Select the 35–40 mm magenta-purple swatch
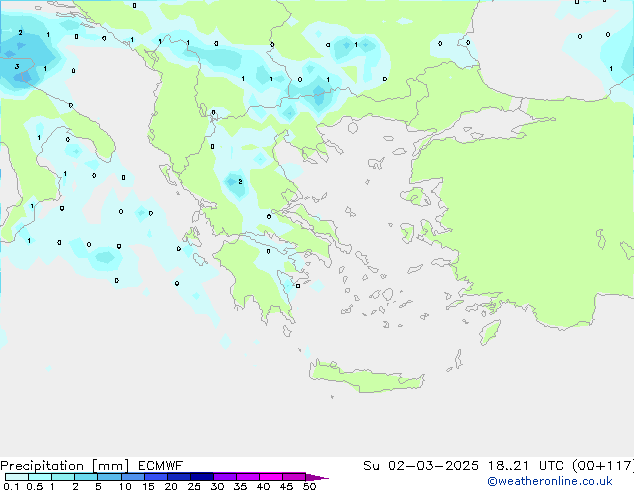Viewport: 634px width, 490px height. (247, 477)
